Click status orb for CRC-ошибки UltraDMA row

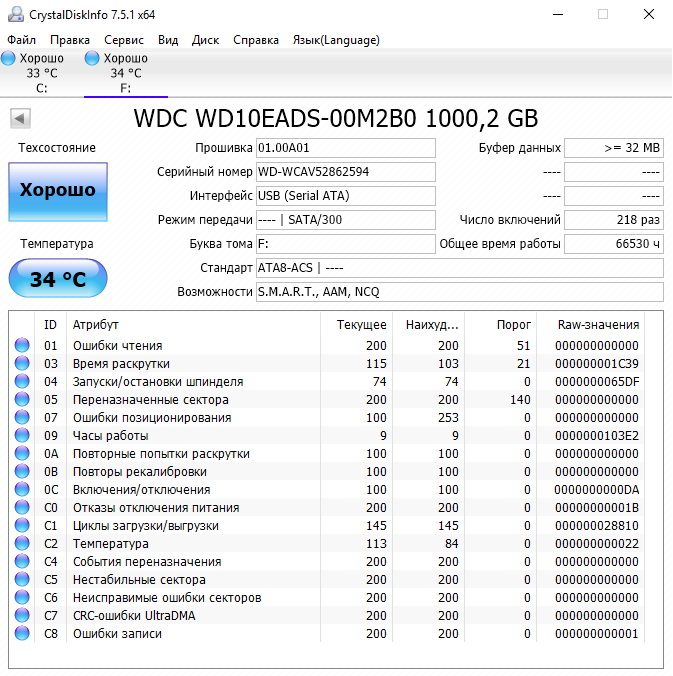coord(23,616)
